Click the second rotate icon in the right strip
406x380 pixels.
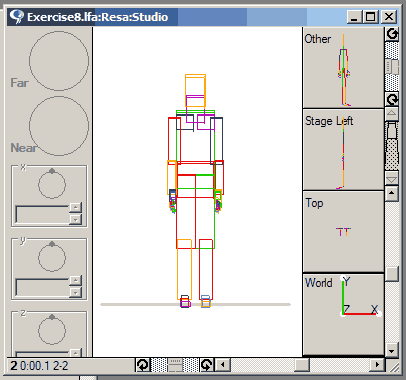(x=392, y=99)
